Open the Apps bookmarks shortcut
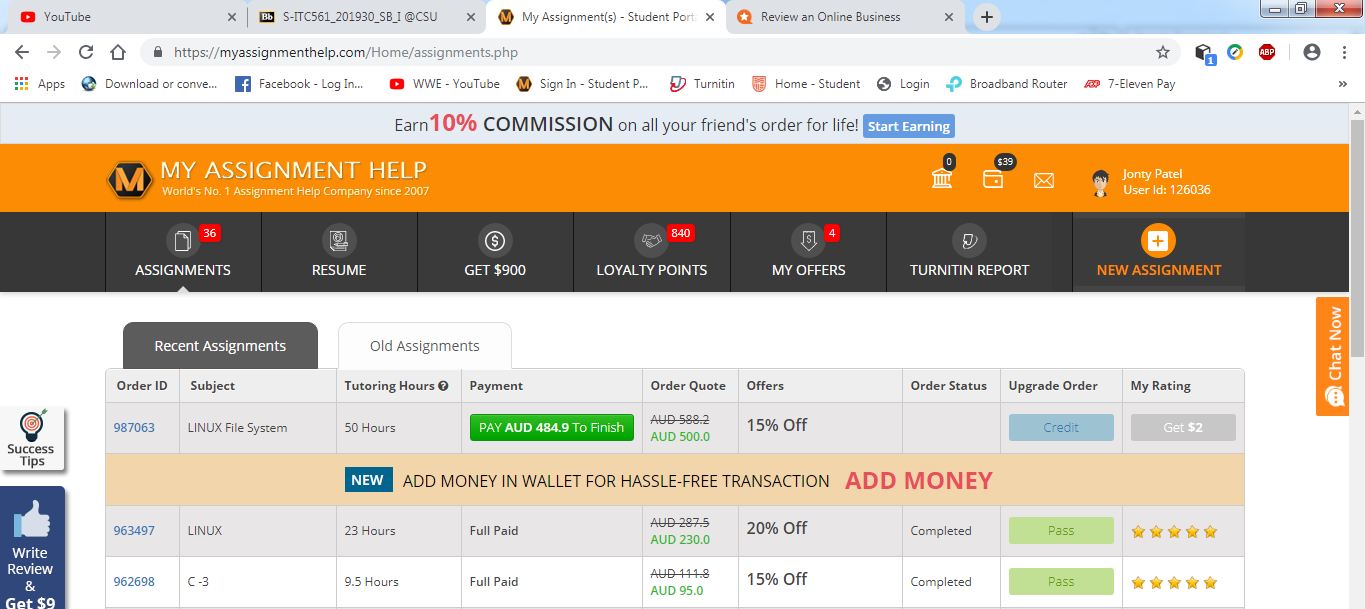Viewport: 1365px width, 609px height. coord(40,84)
